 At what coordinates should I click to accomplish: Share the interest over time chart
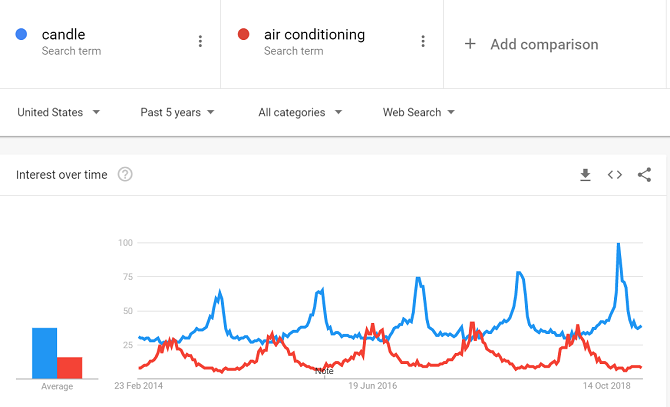(644, 175)
